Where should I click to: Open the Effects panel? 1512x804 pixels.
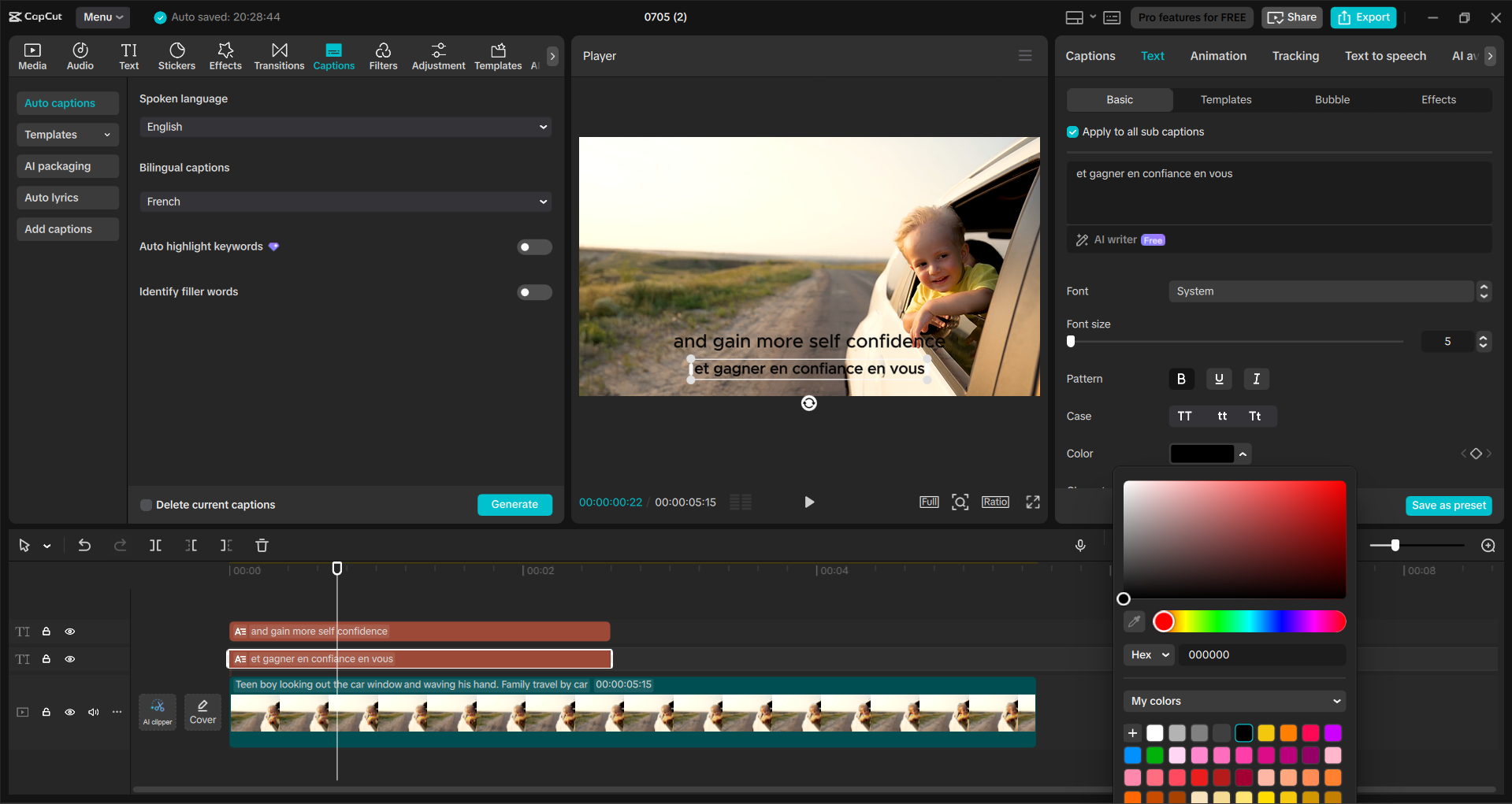(x=225, y=55)
